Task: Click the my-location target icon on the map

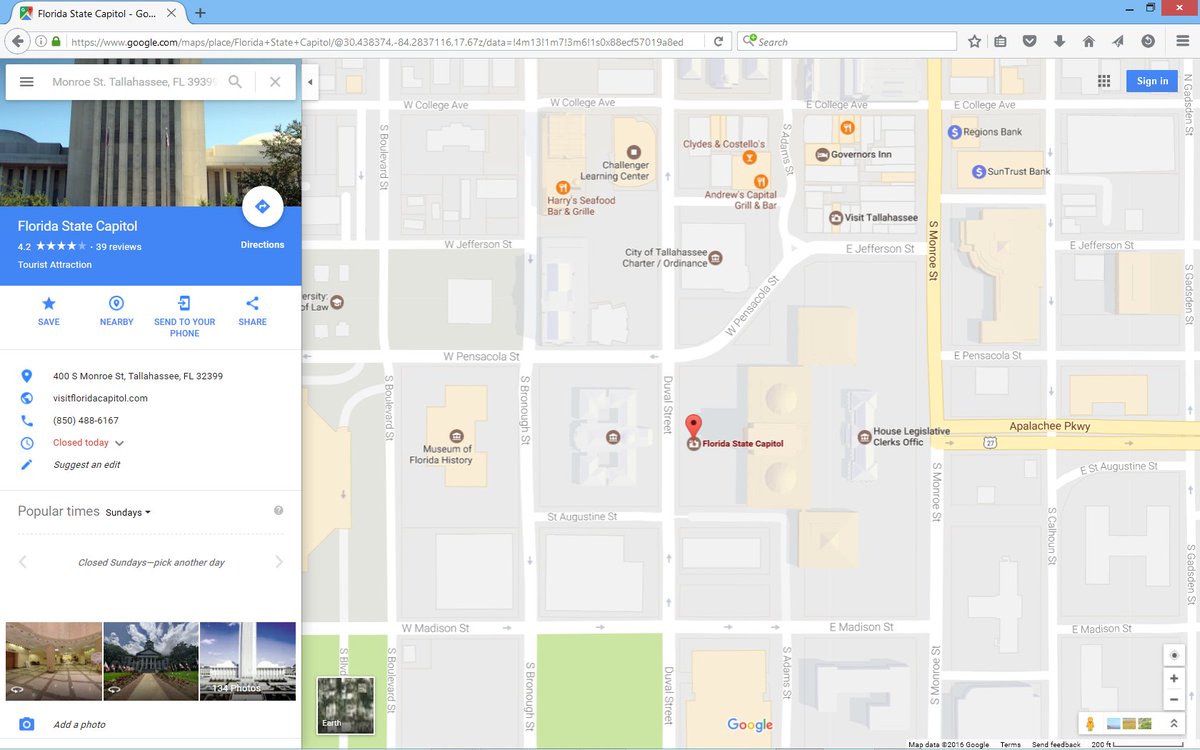Action: pos(1174,654)
